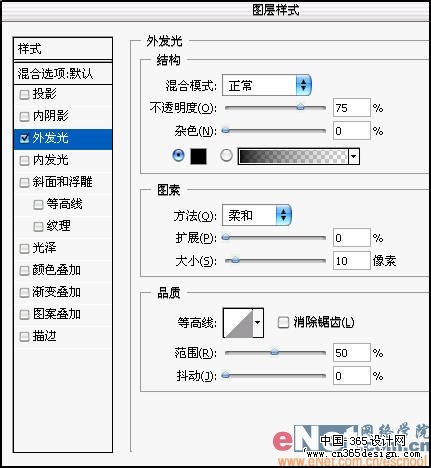
Task: Select the 斜面和浮雕 style entry
Action: (63, 182)
